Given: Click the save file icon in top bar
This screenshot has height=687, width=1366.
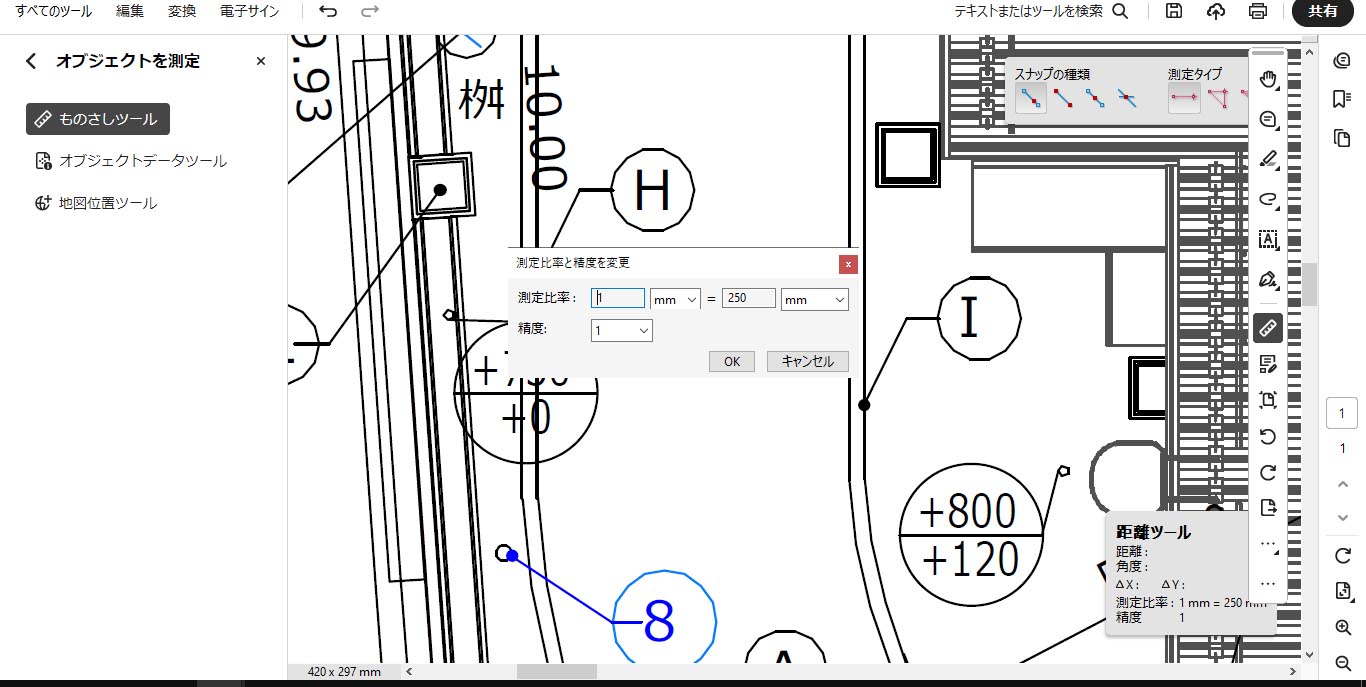Looking at the screenshot, I should click(x=1173, y=11).
